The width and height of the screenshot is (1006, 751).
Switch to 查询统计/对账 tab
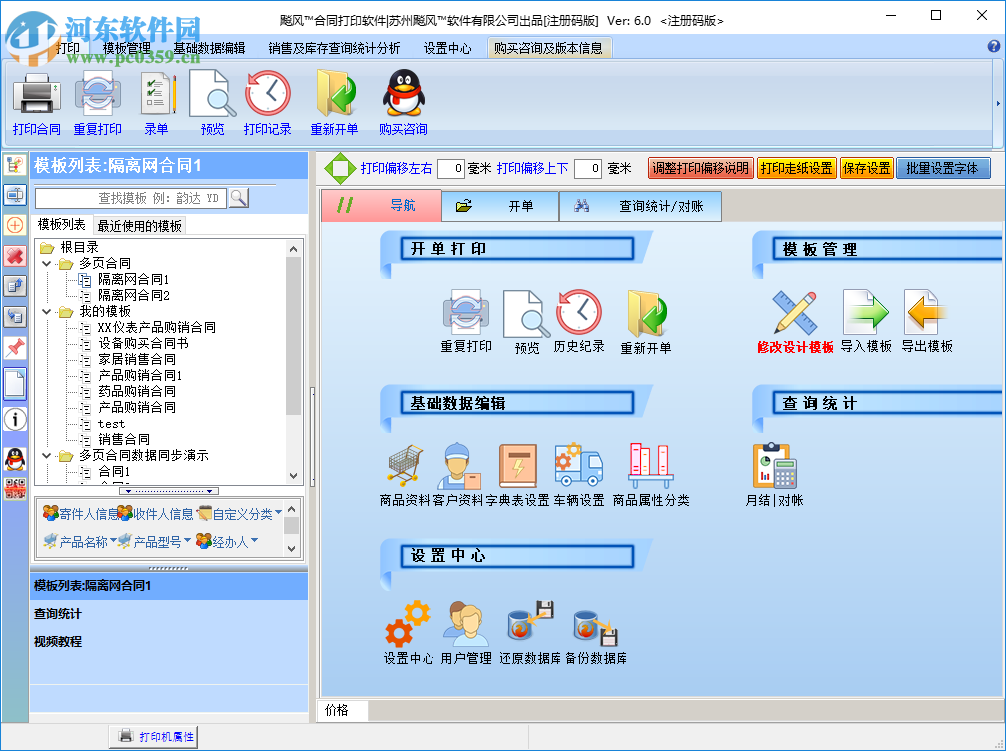(640, 206)
